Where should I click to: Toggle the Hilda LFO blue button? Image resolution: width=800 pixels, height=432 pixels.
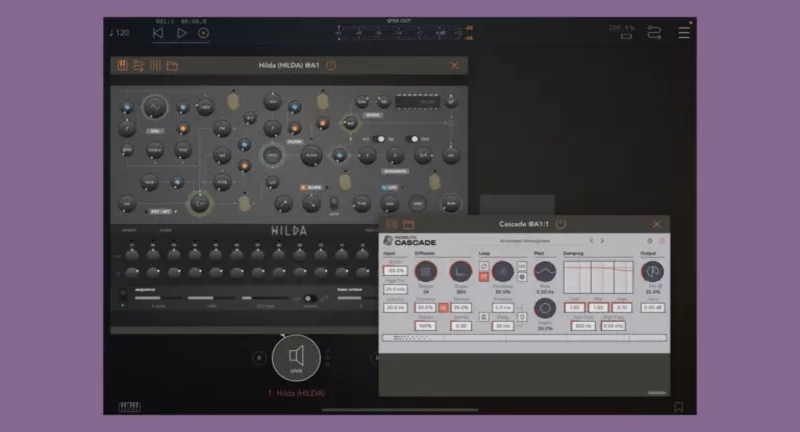(x=390, y=188)
